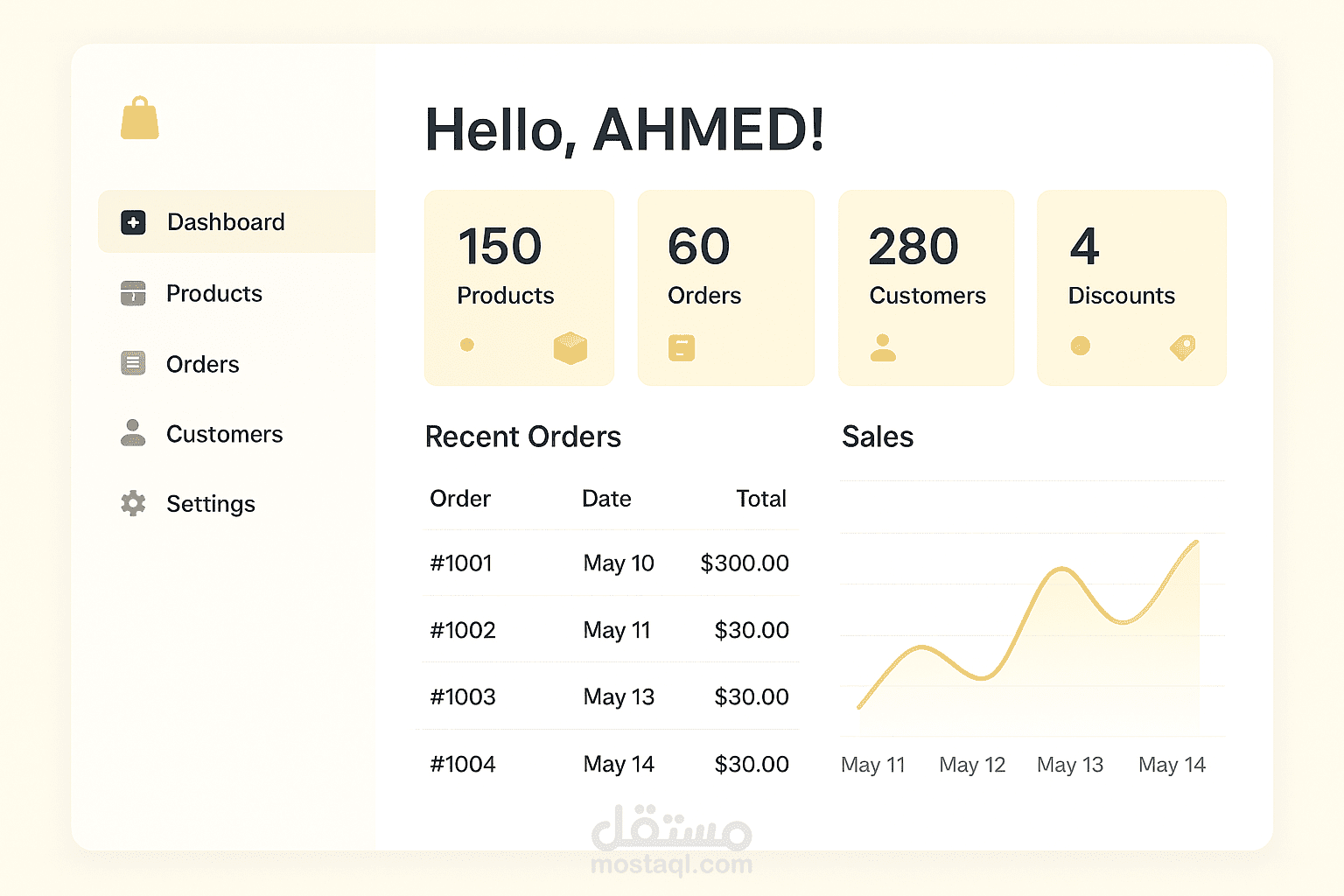Click the person icon on Customers card
Viewport: 1344px width, 896px height.
point(883,348)
